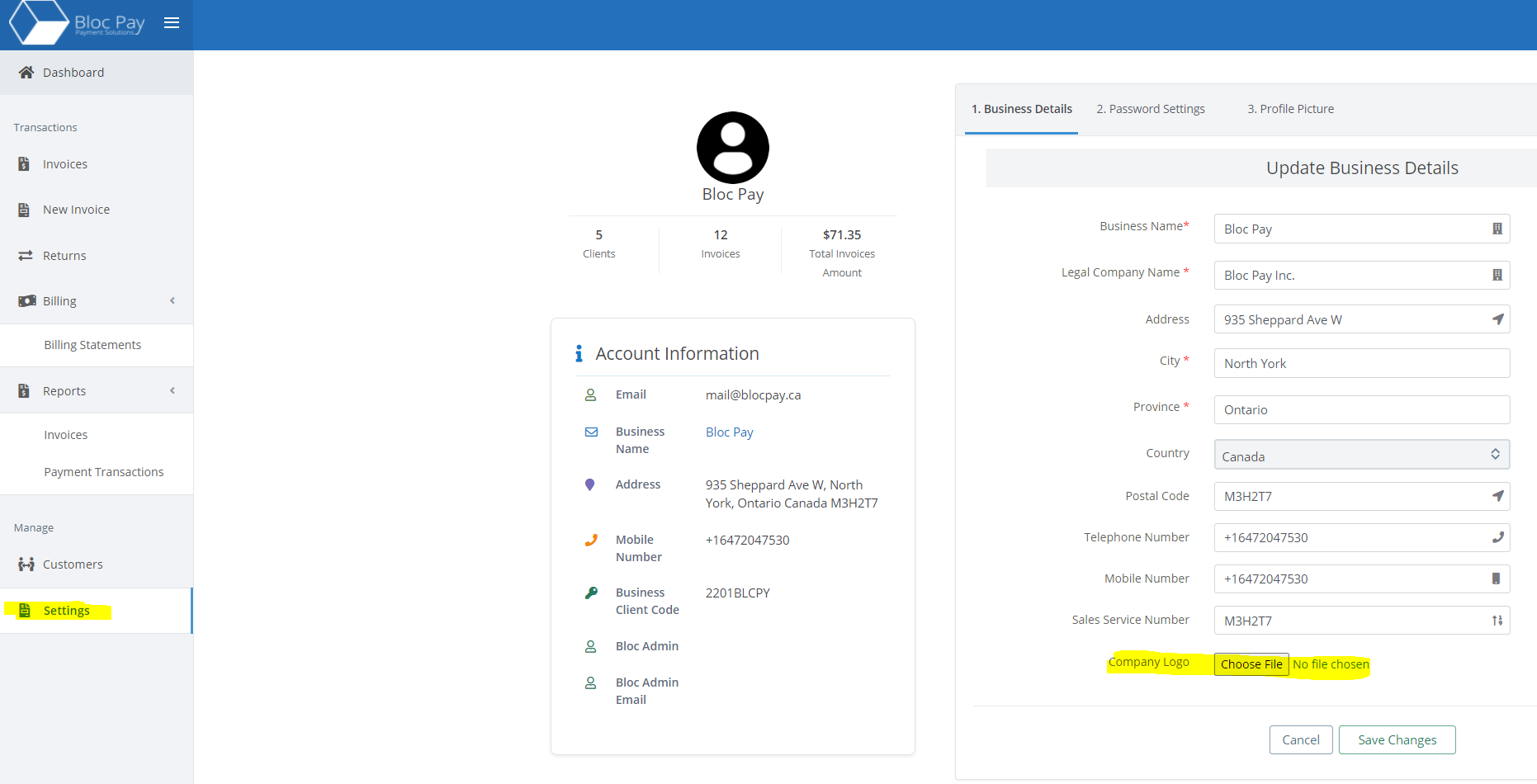Image resolution: width=1537 pixels, height=784 pixels.
Task: Click the Billing wallet icon
Action: 26,300
